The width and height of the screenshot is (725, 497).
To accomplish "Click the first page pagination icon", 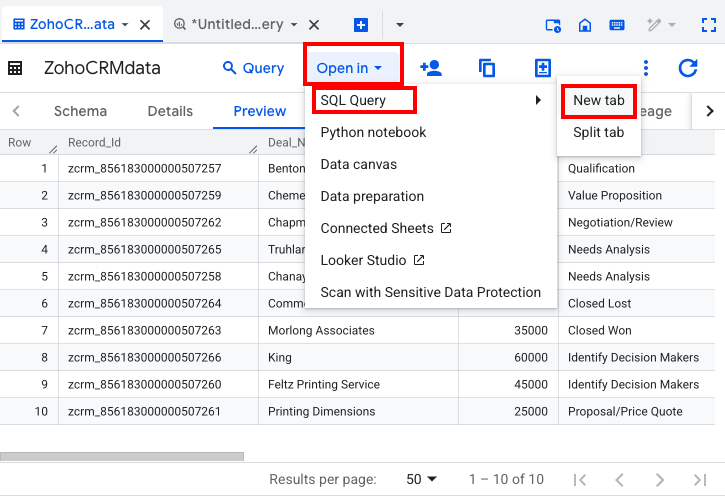I will (579, 480).
